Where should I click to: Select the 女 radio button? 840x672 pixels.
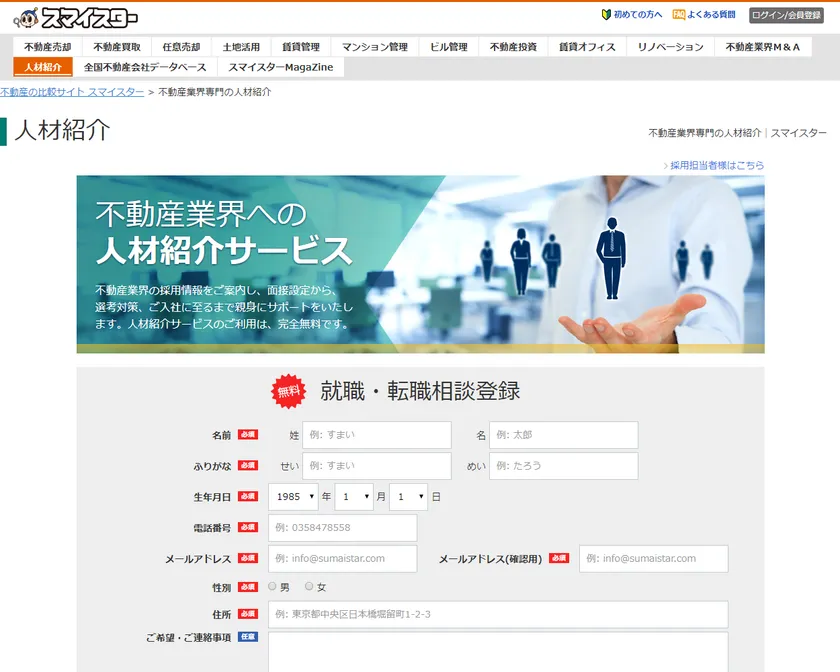(309, 586)
